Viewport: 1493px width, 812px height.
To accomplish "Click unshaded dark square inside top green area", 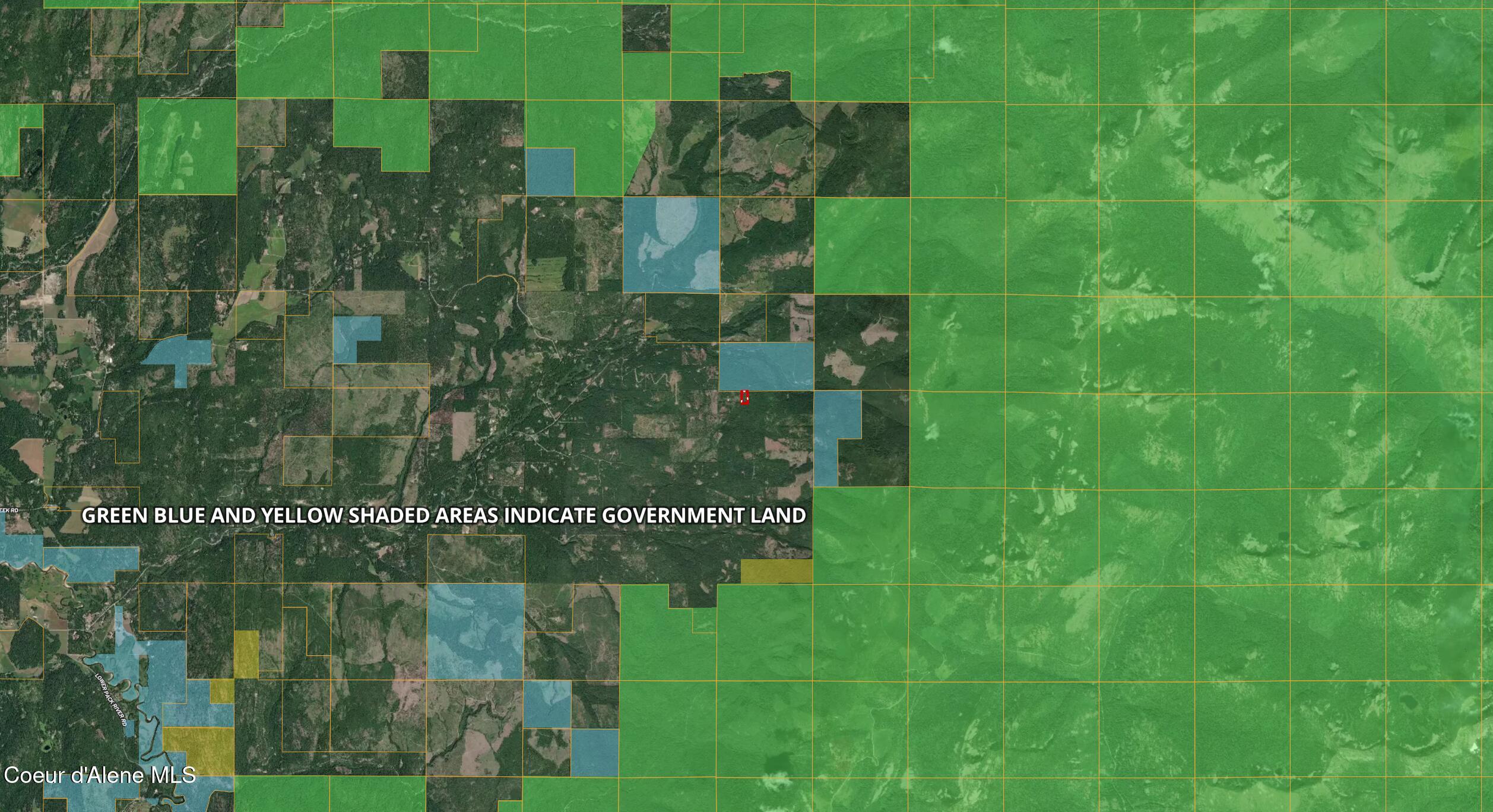I will [646, 28].
